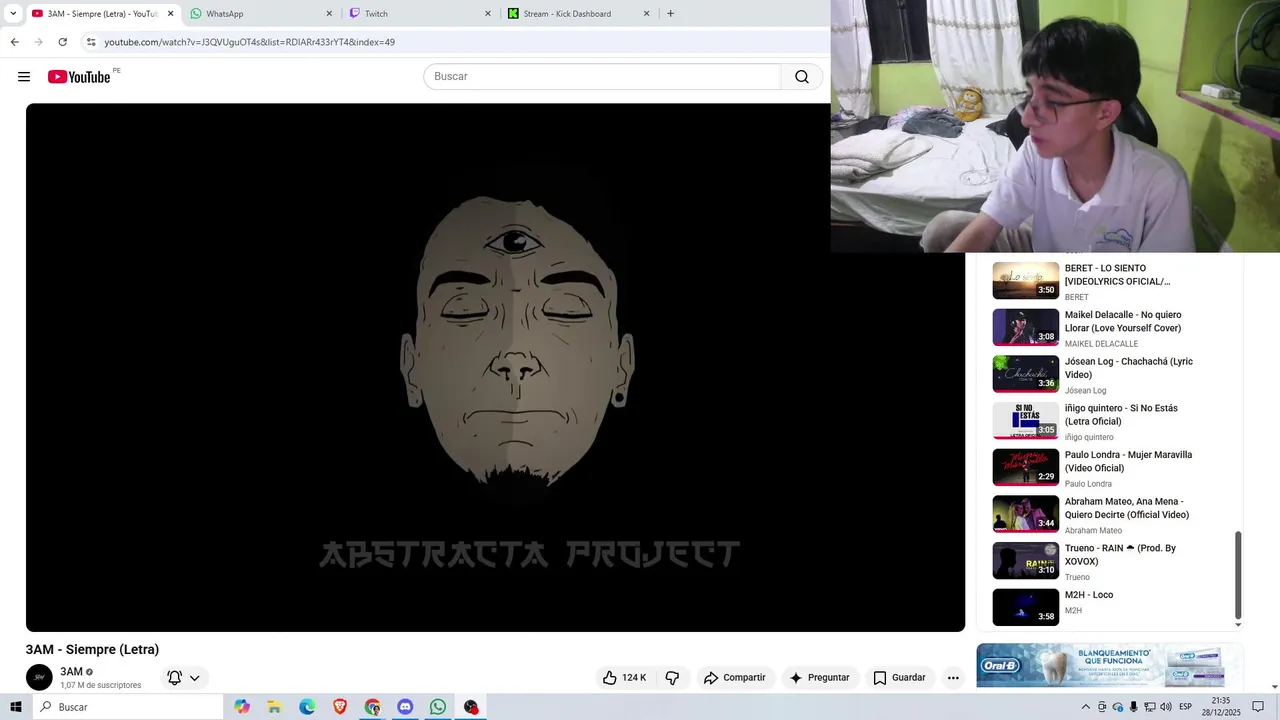Show hidden system tray icons chevron
Image resolution: width=1280 pixels, height=720 pixels.
coord(1086,707)
